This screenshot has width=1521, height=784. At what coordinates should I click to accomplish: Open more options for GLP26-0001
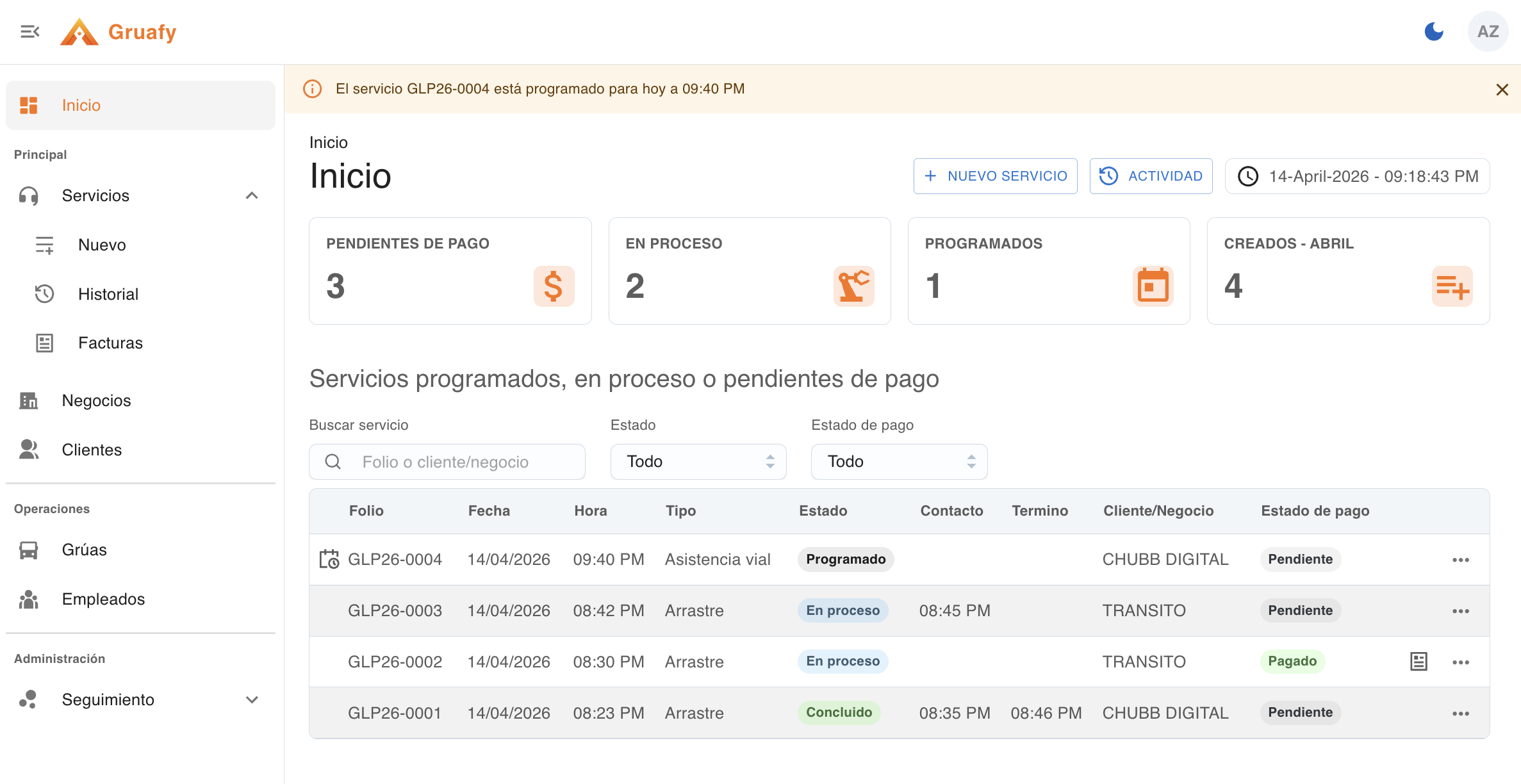point(1461,714)
